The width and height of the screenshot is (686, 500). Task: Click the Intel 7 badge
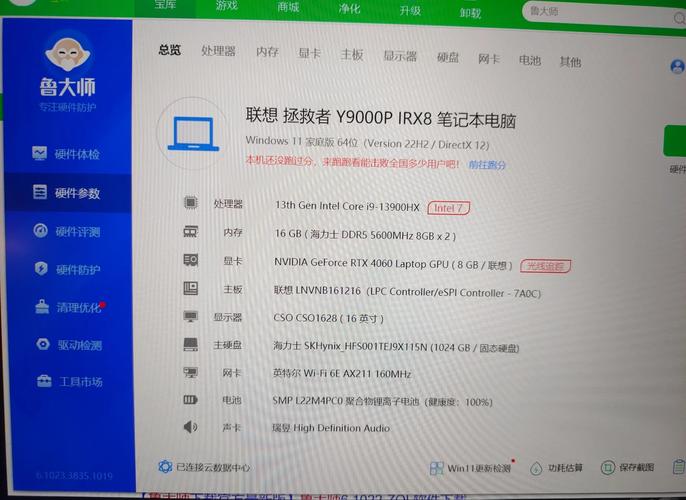pos(447,208)
